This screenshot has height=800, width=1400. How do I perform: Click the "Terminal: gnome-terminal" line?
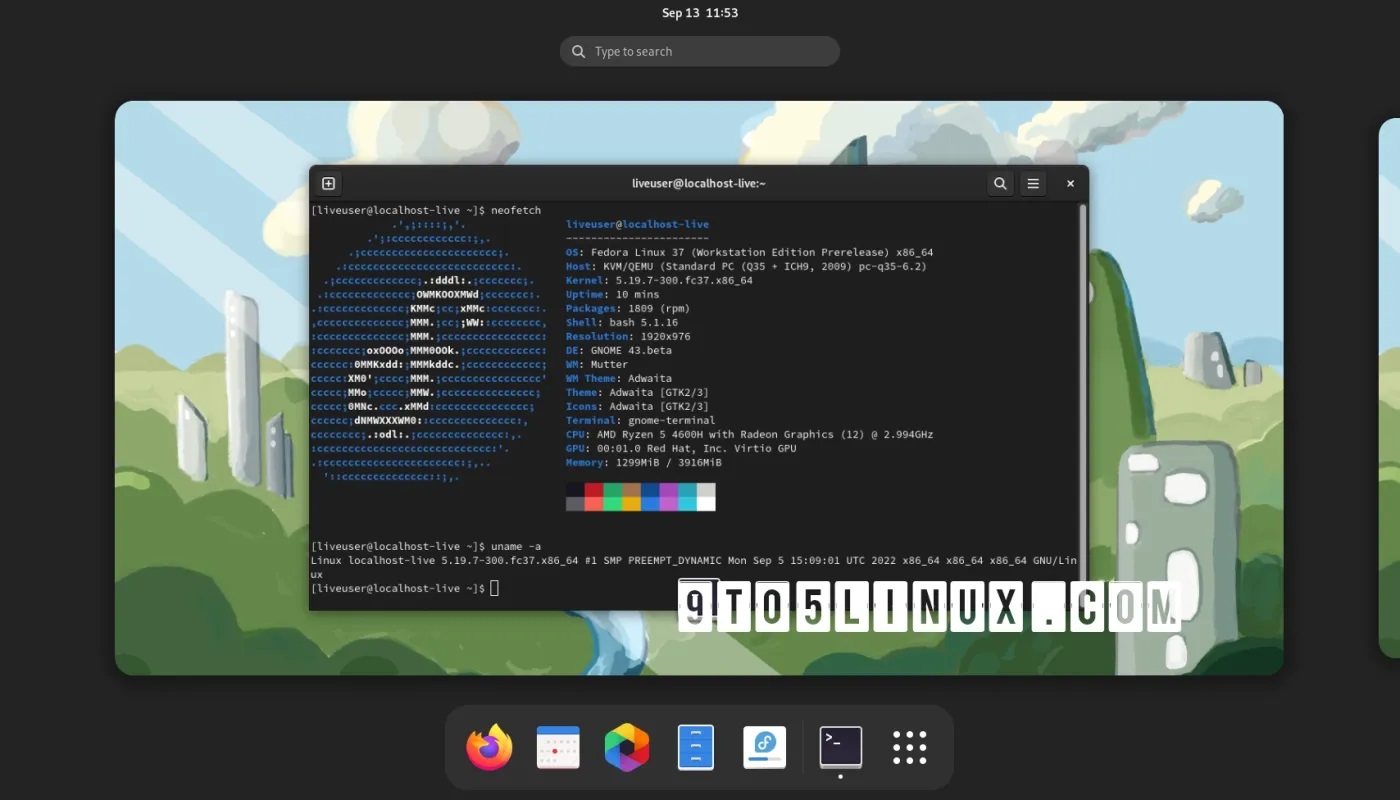[x=640, y=420]
